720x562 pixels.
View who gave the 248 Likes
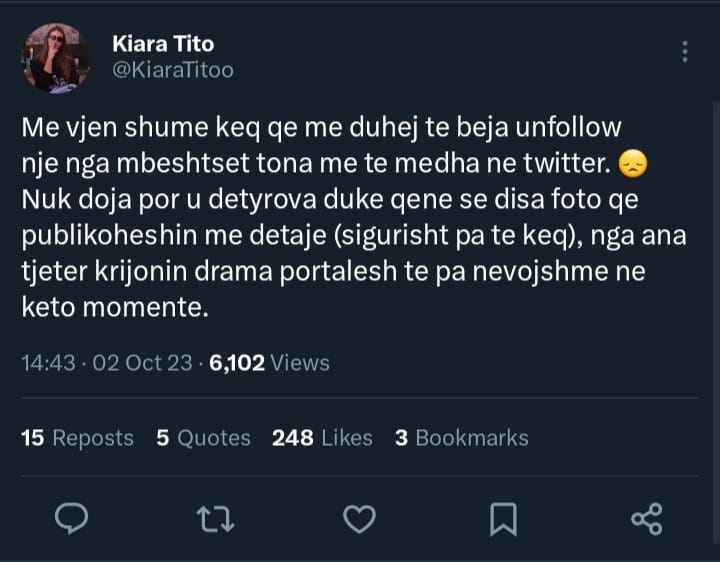(x=322, y=438)
